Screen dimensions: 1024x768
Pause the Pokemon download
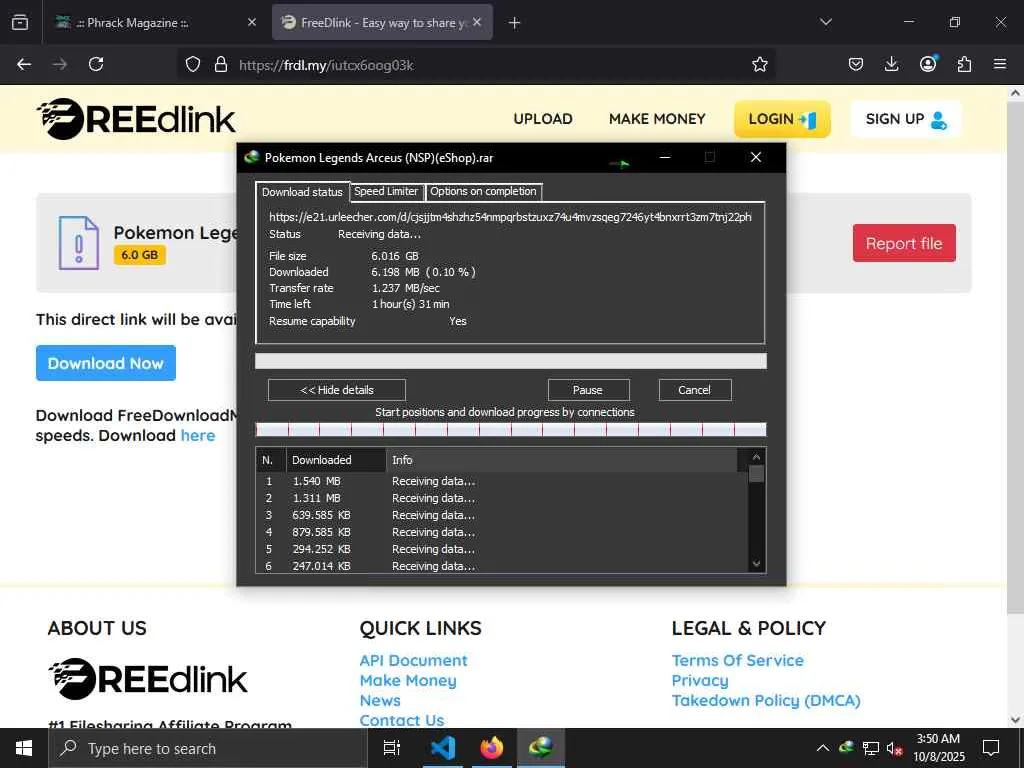(x=588, y=390)
